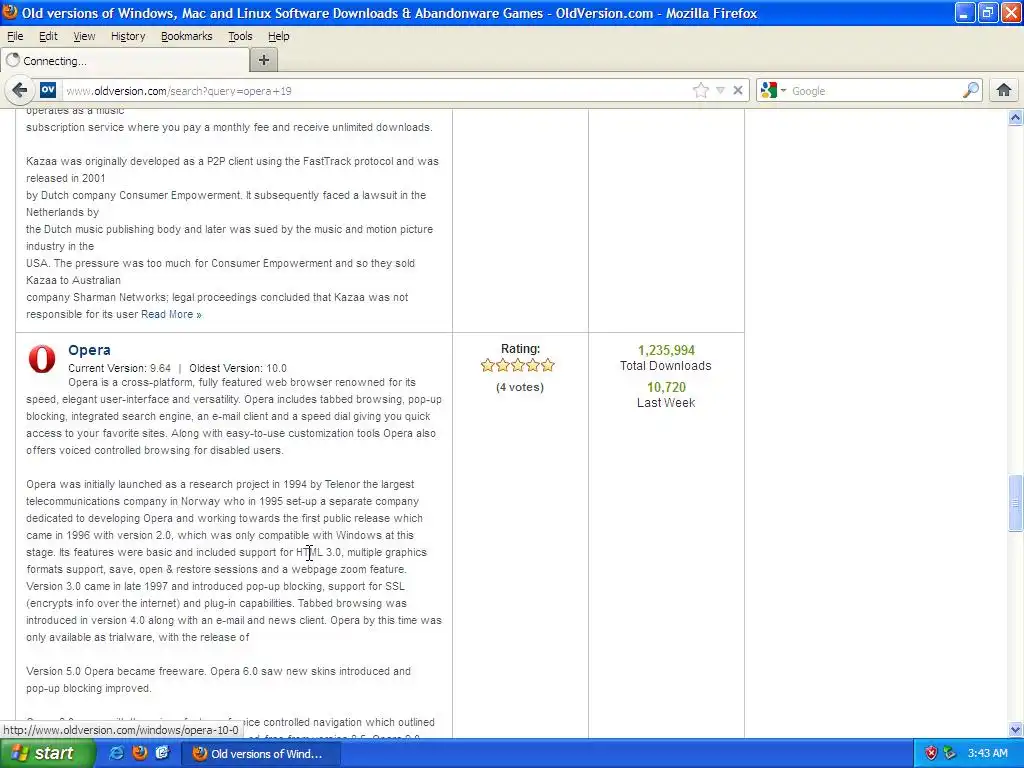
Task: Open the View menu
Action: [84, 36]
